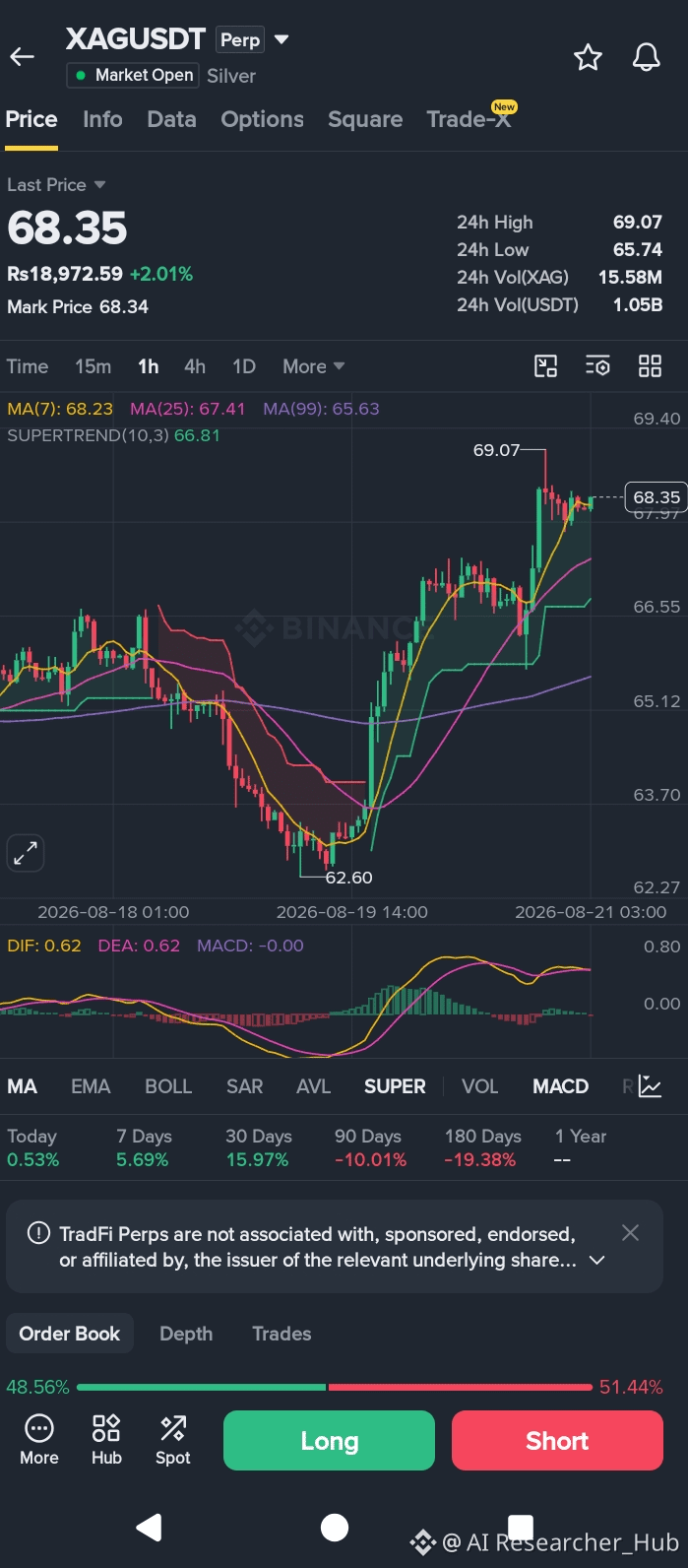Select the 15m timeframe
This screenshot has height=1568, width=688.
(x=93, y=366)
